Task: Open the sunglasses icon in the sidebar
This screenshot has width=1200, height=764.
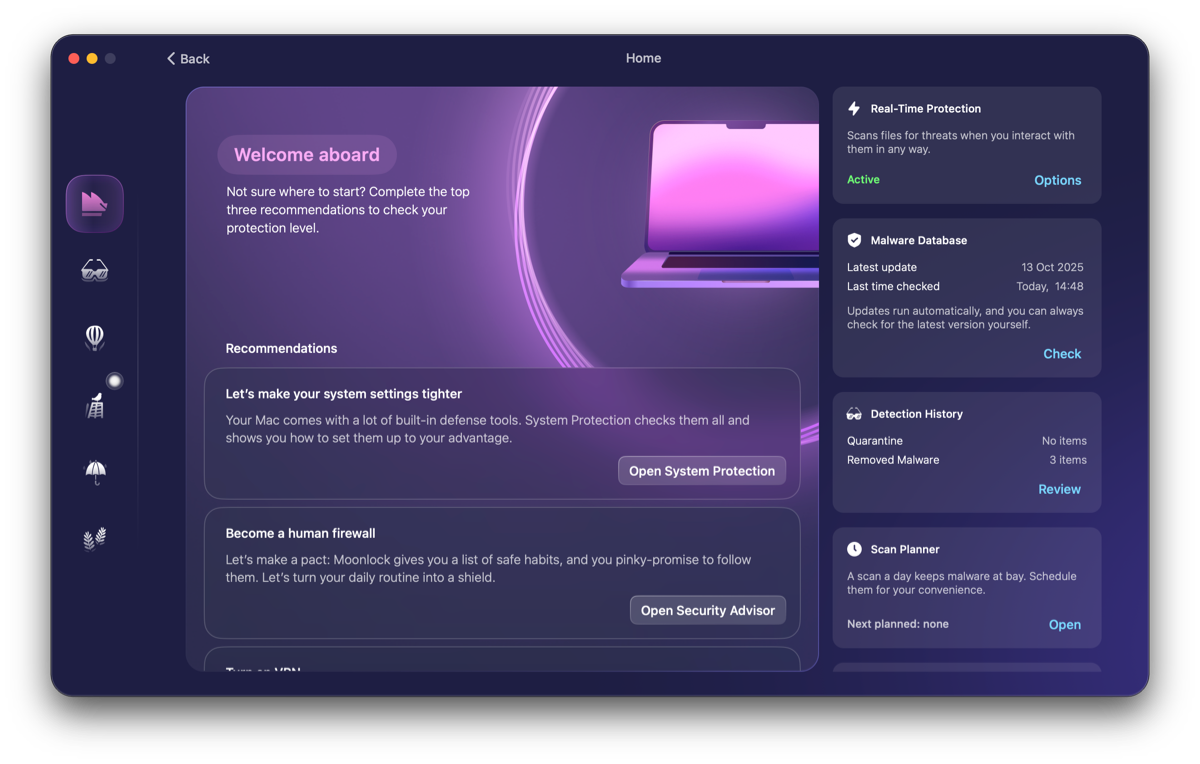Action: tap(95, 270)
